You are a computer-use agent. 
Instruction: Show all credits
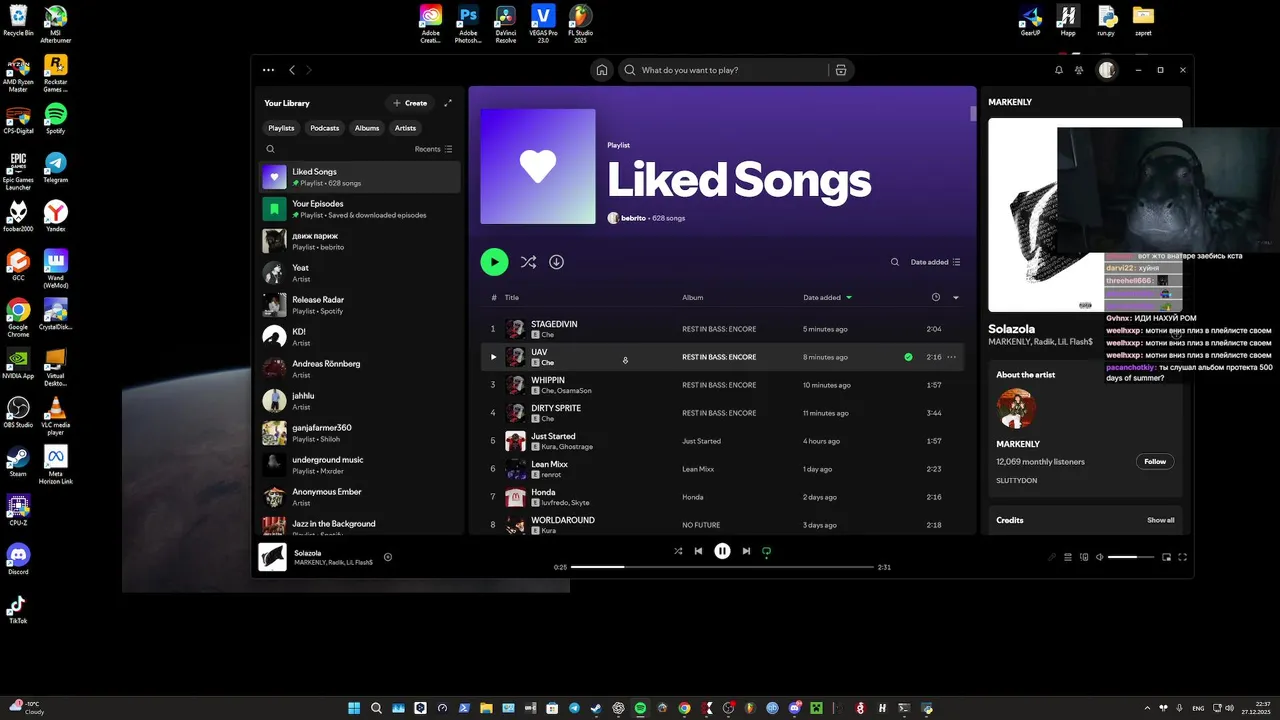1161,520
